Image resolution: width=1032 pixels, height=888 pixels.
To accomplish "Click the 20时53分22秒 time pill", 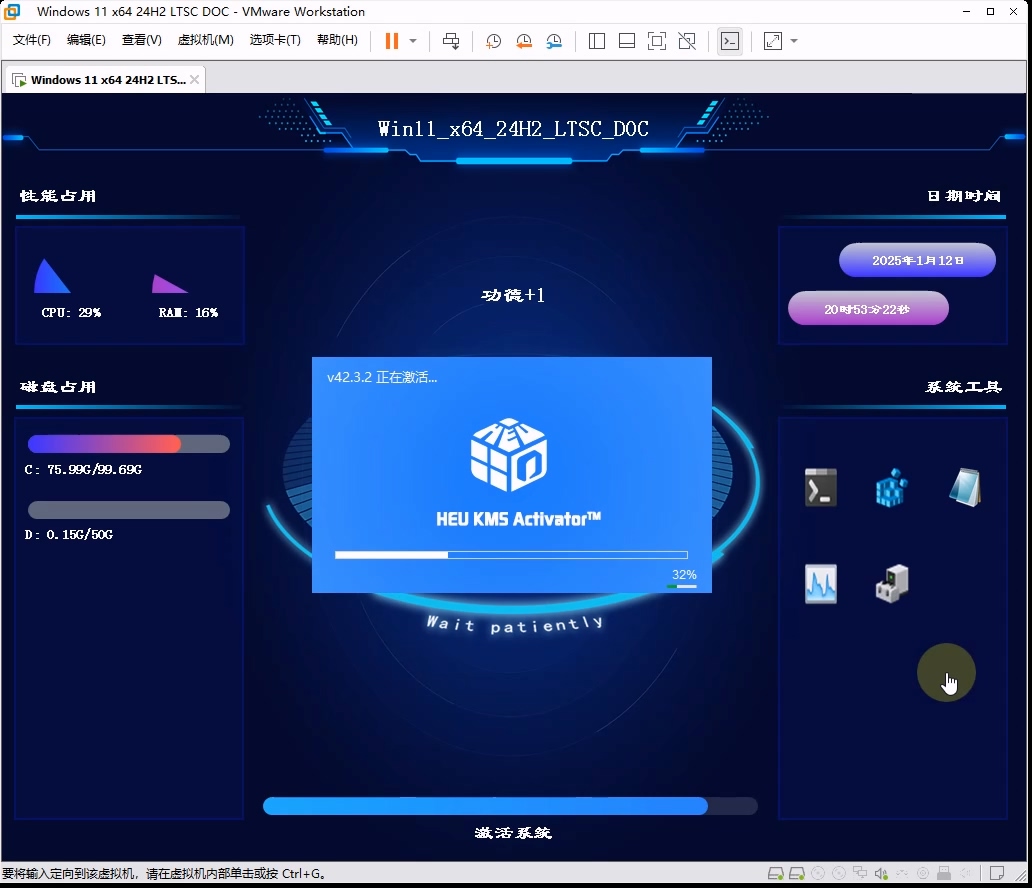I will pyautogui.click(x=868, y=309).
